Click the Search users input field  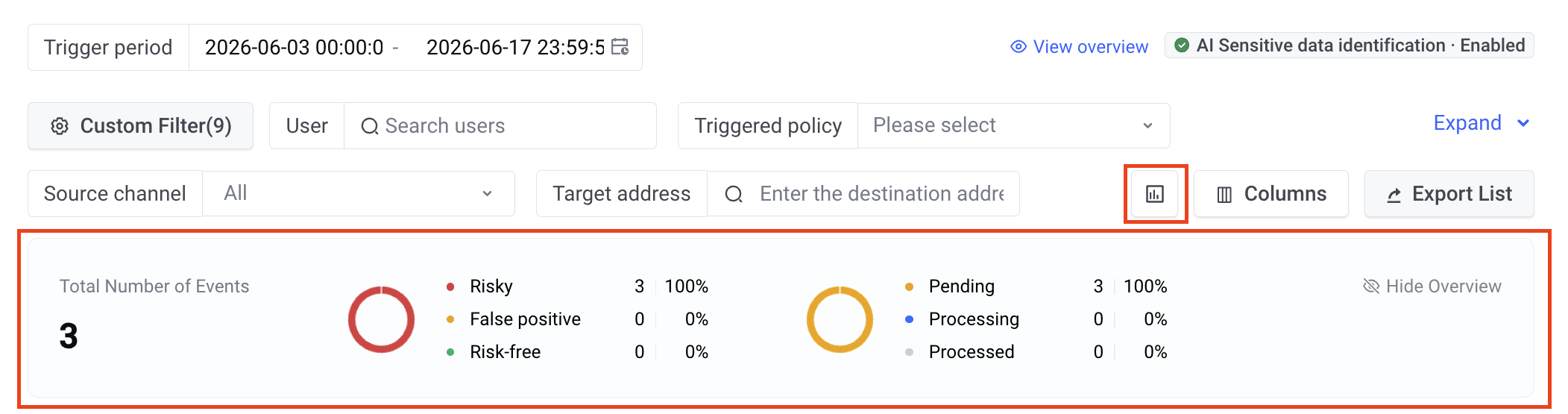click(500, 125)
